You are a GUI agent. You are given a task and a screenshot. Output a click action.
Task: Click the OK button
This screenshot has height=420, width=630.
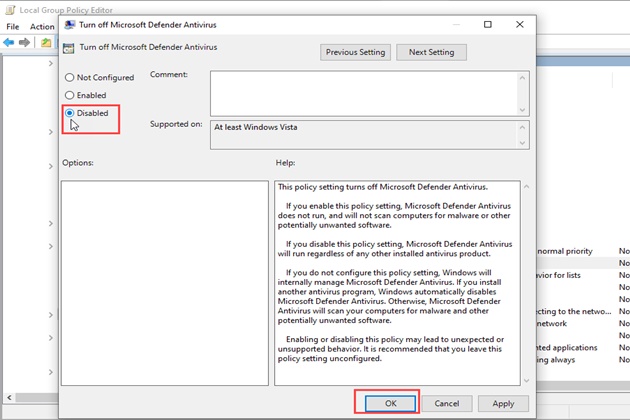pyautogui.click(x=391, y=404)
